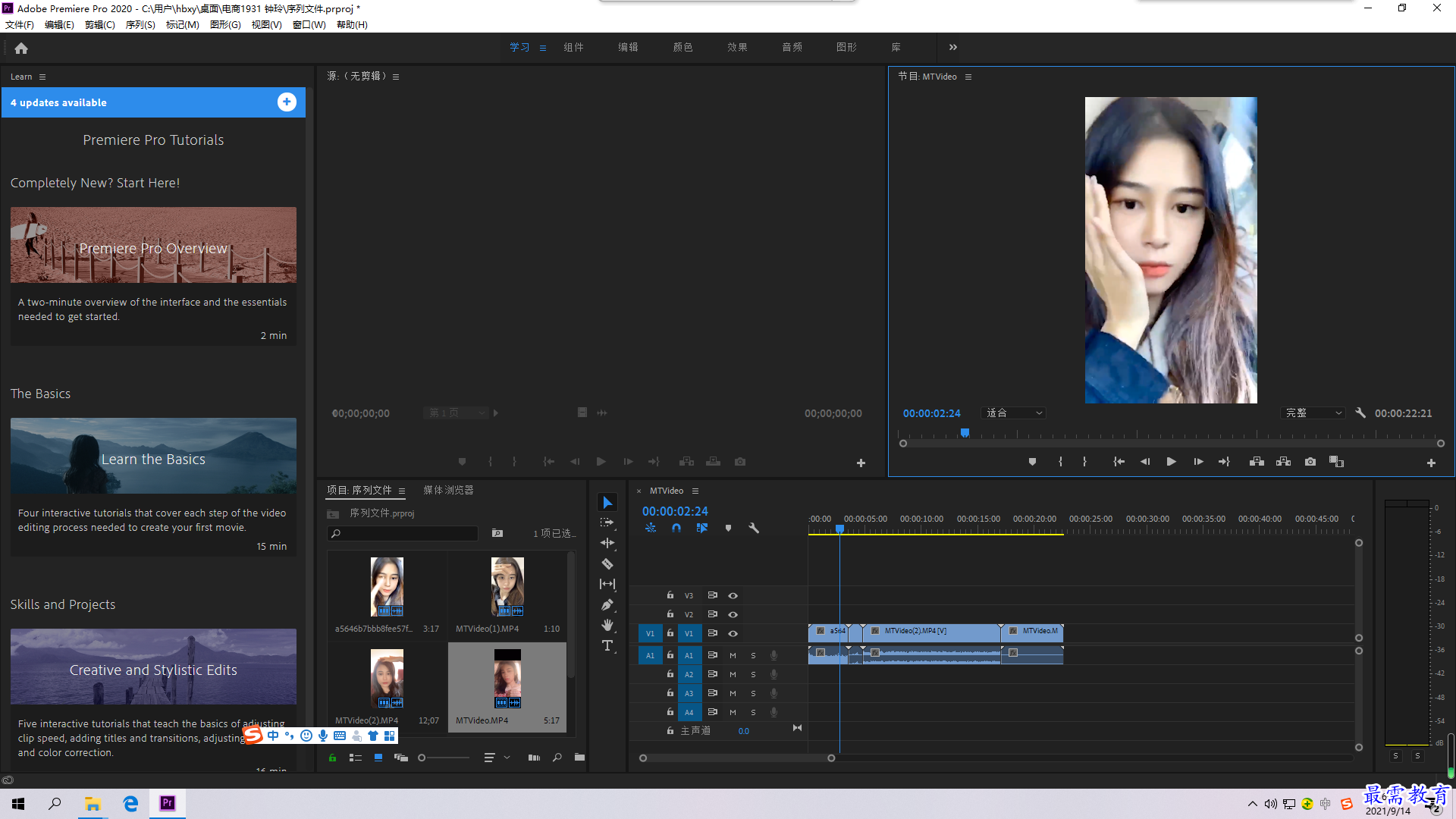Click the Learn Basics tutorial button
The image size is (1456, 819).
pos(153,458)
